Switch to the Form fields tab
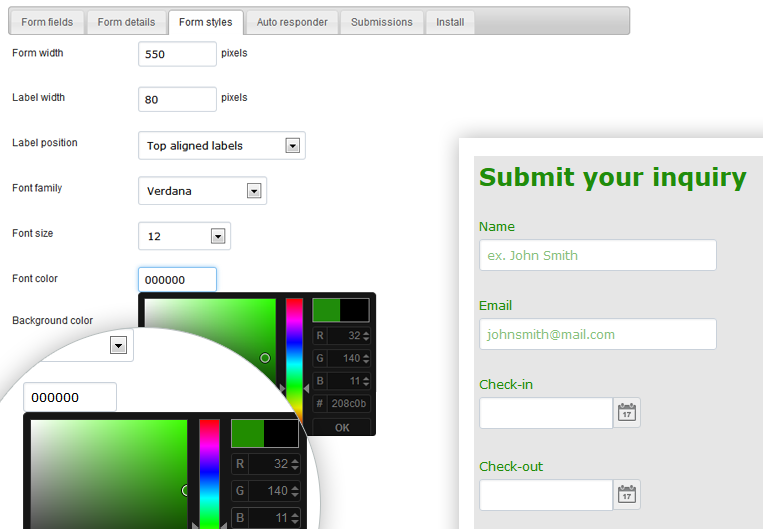763x529 pixels. tap(47, 22)
